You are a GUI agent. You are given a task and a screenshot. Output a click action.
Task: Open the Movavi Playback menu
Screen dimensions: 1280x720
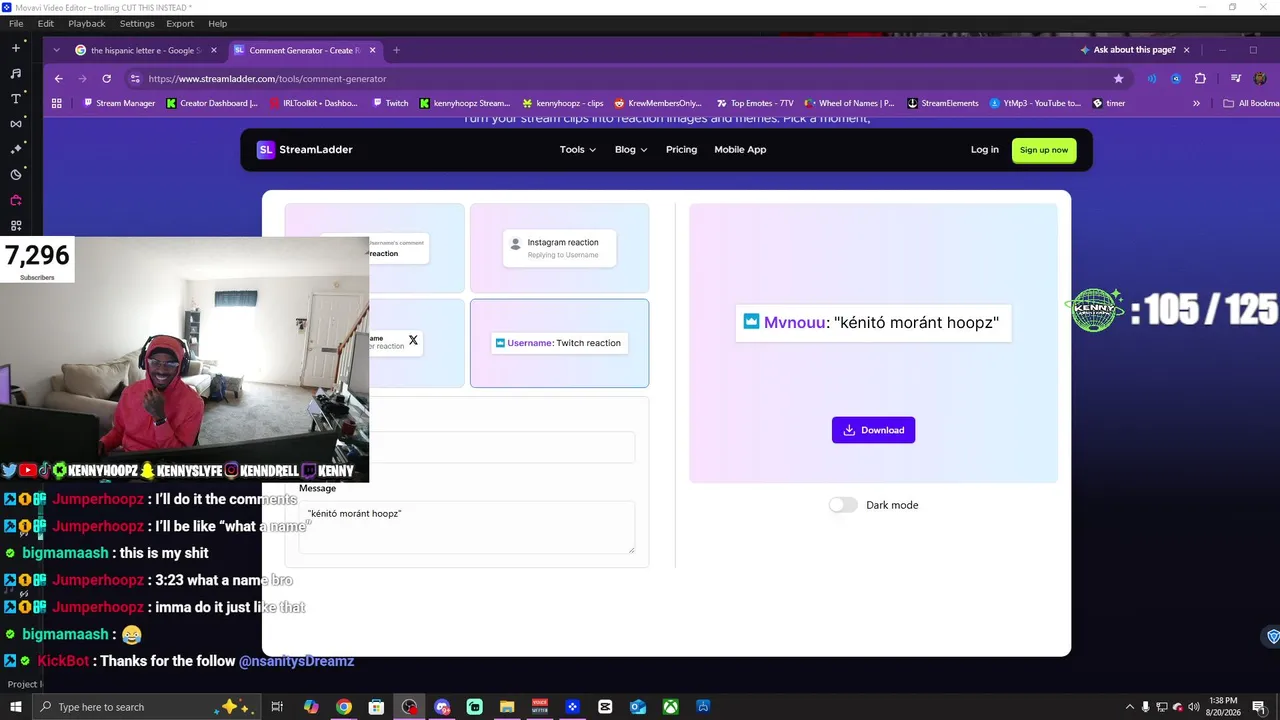[87, 23]
